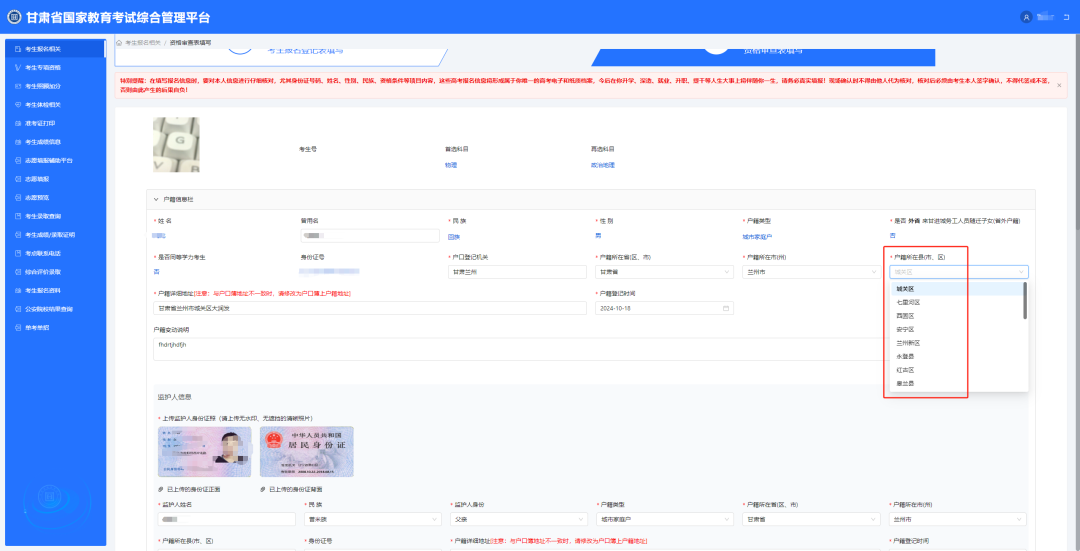
Task: Click the 志愿填报 sidebar icon
Action: 14,179
